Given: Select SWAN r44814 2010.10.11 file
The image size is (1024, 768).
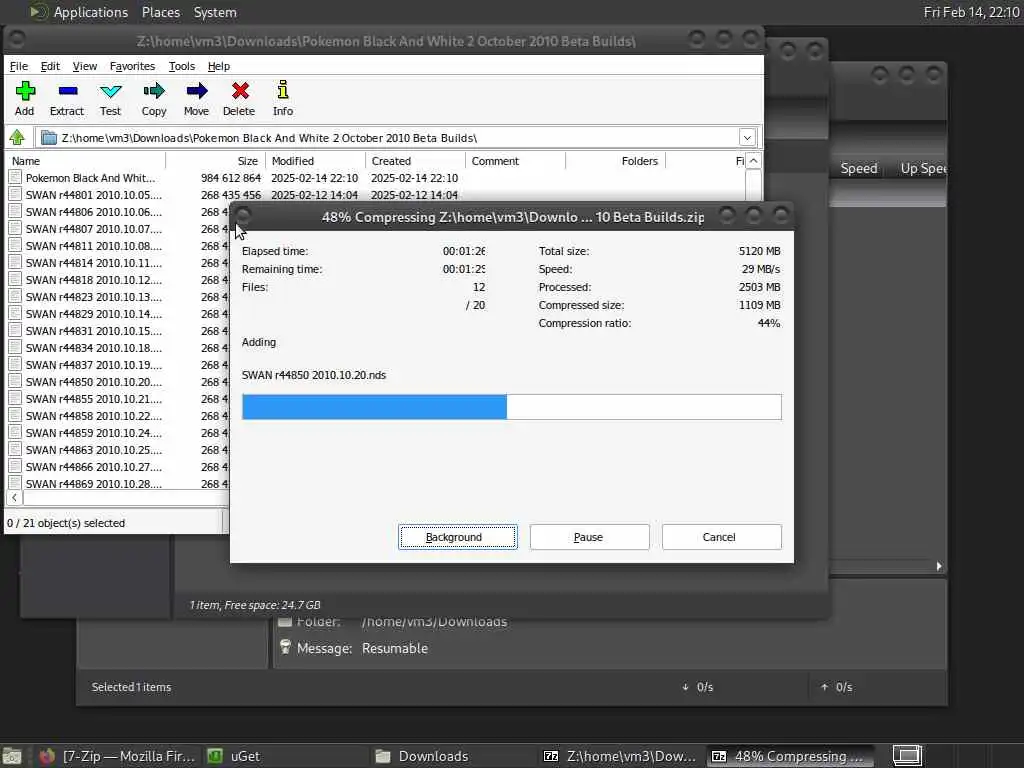Looking at the screenshot, I should [x=93, y=263].
